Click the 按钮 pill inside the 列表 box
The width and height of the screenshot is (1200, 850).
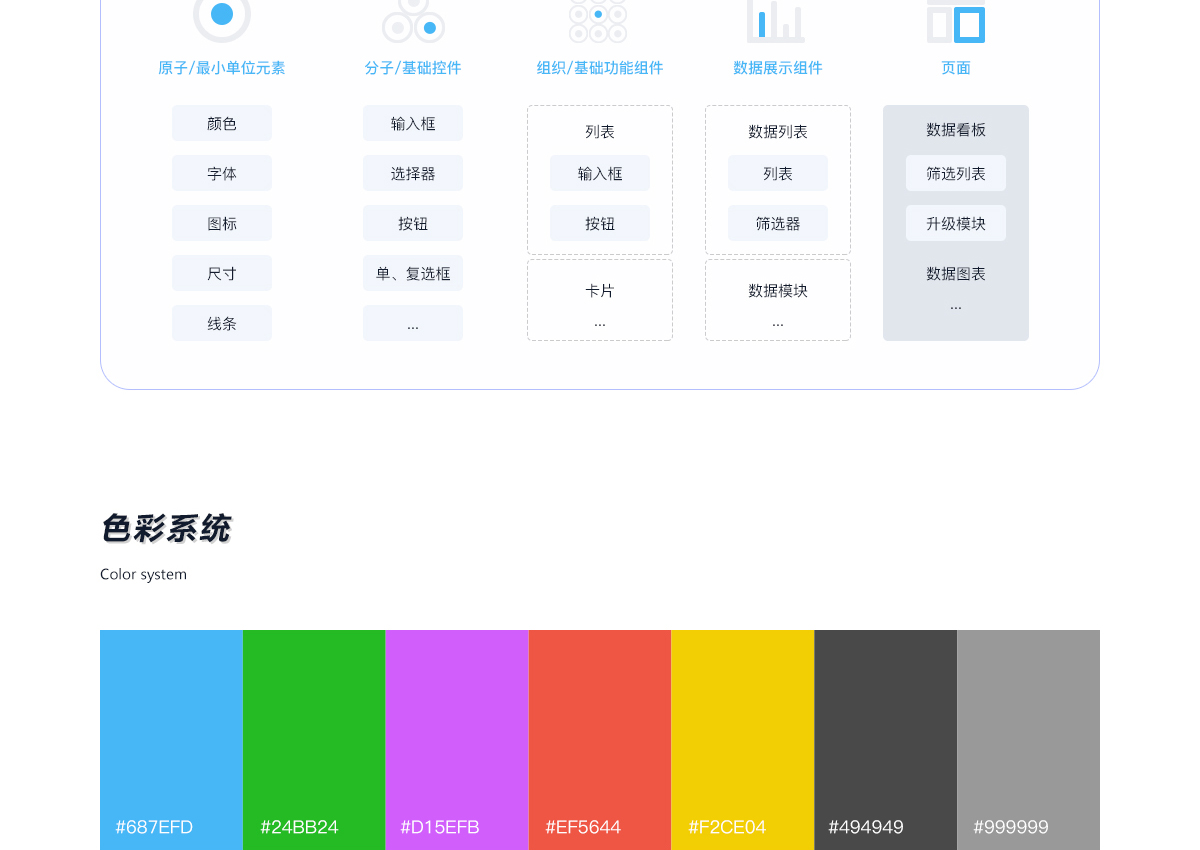click(x=600, y=223)
